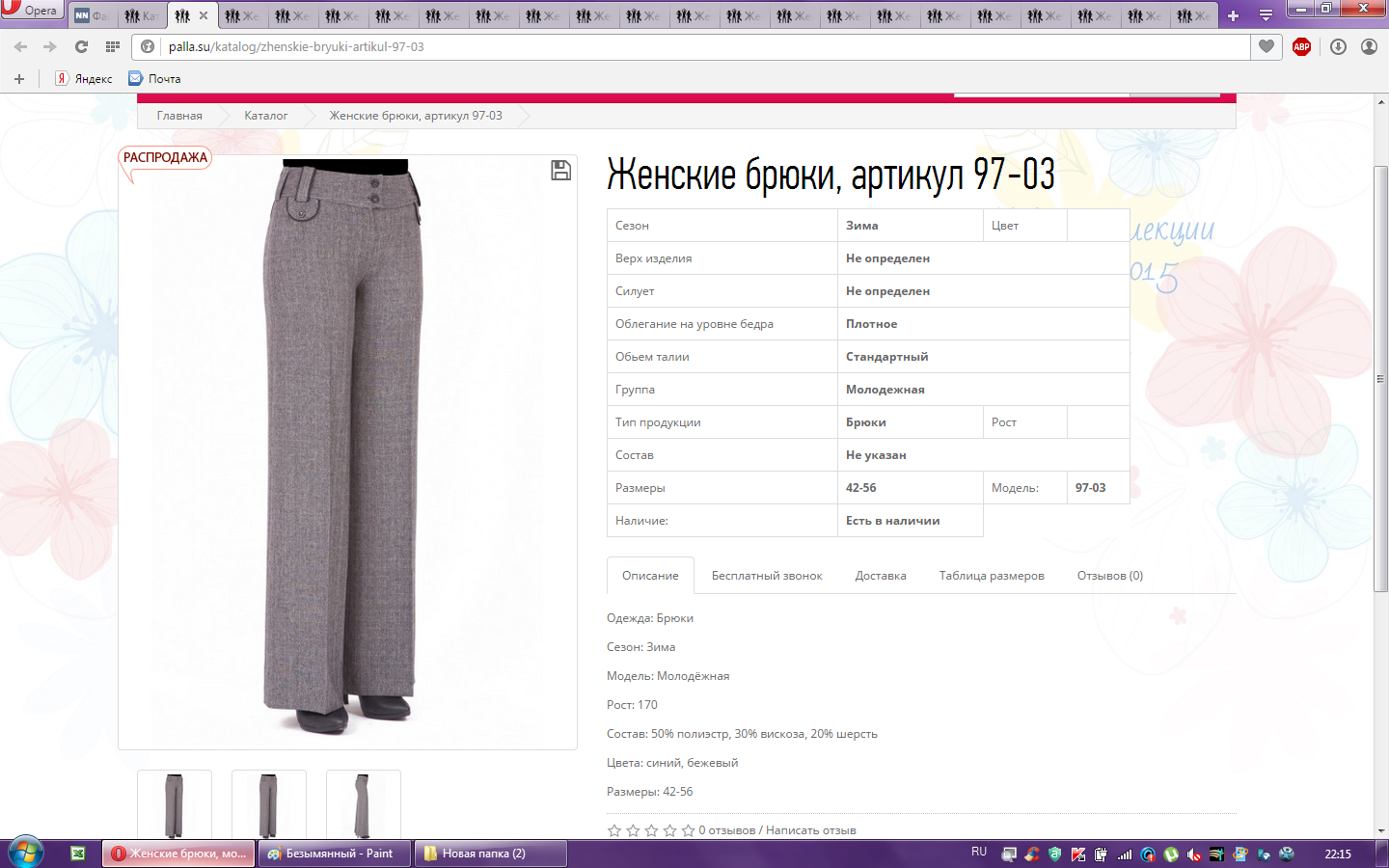Select the third trousers thumbnail, side view

click(x=363, y=804)
